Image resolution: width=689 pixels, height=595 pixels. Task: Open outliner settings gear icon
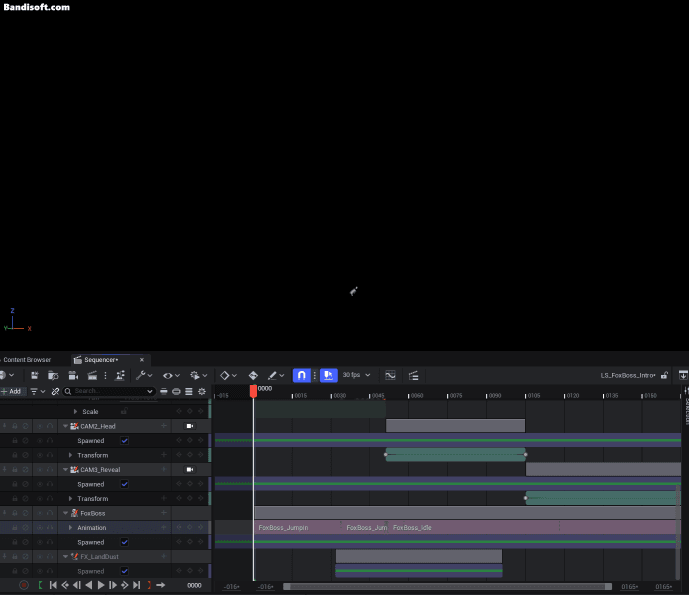[x=202, y=391]
